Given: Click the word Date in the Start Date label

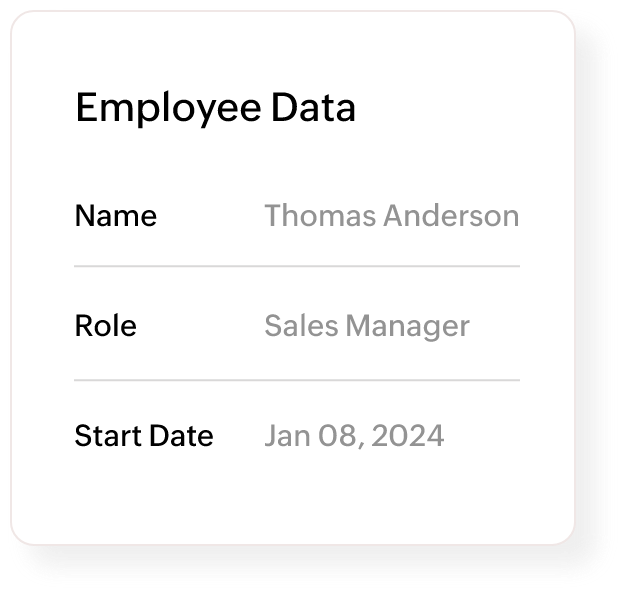Looking at the screenshot, I should (x=181, y=436).
